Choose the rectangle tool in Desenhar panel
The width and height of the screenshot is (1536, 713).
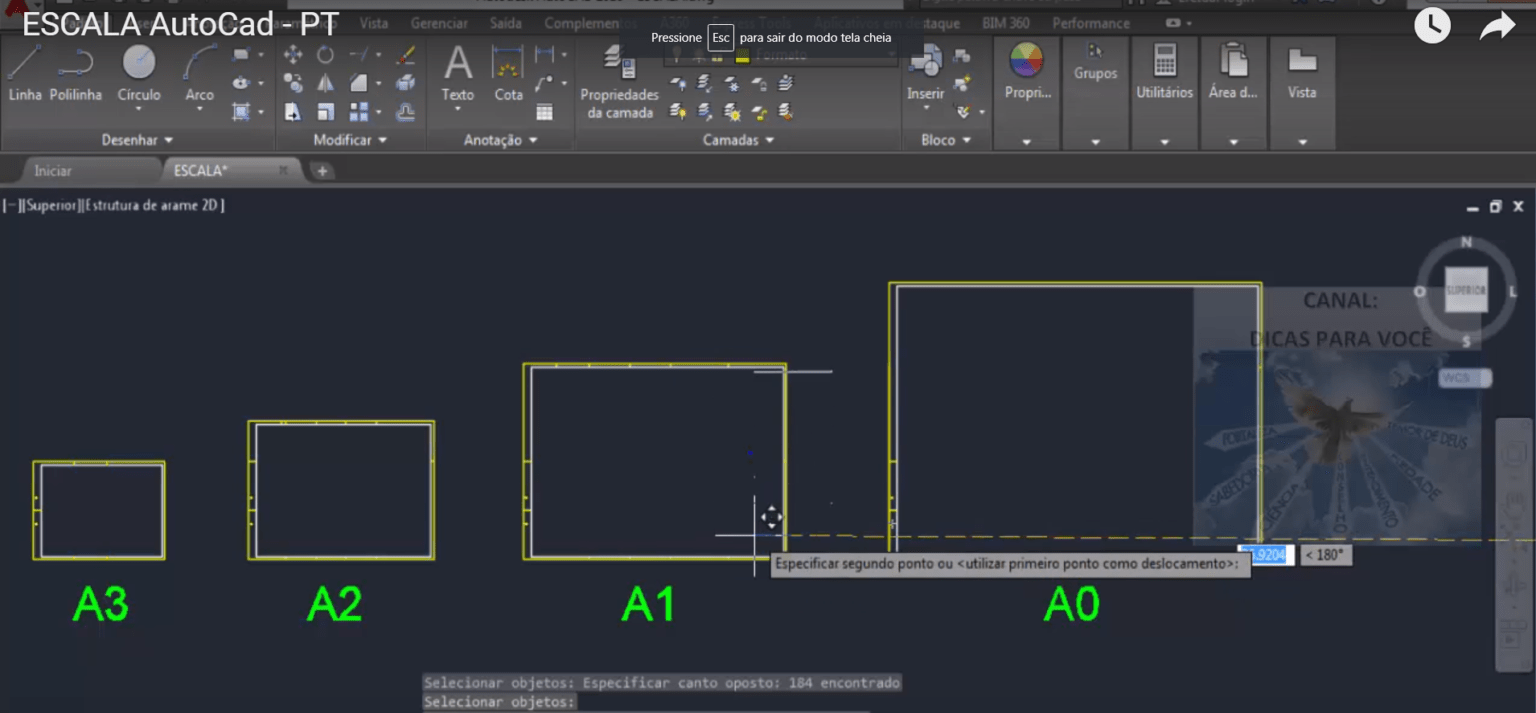click(240, 55)
